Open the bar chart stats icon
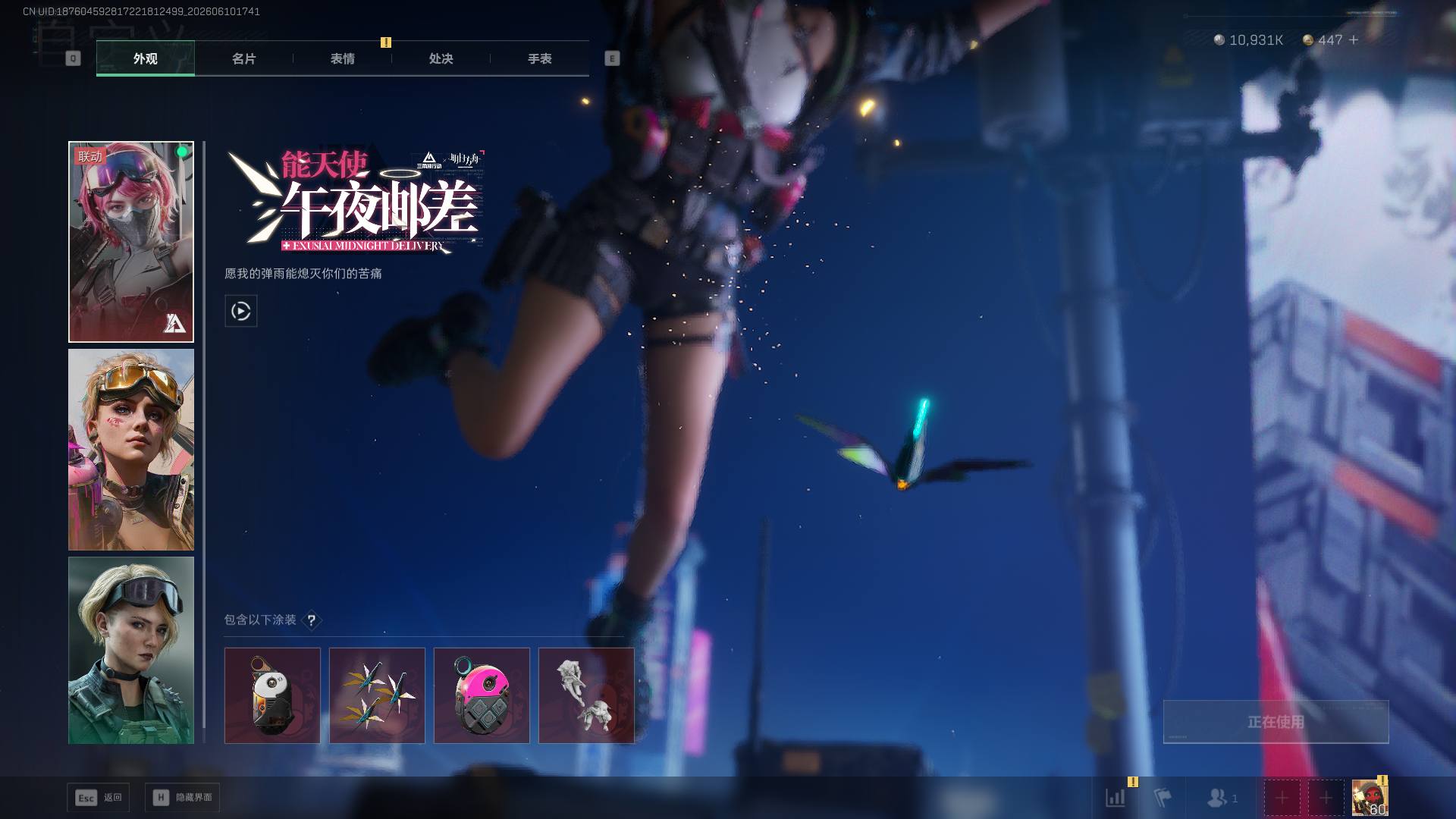This screenshot has width=1456, height=819. [x=1116, y=798]
